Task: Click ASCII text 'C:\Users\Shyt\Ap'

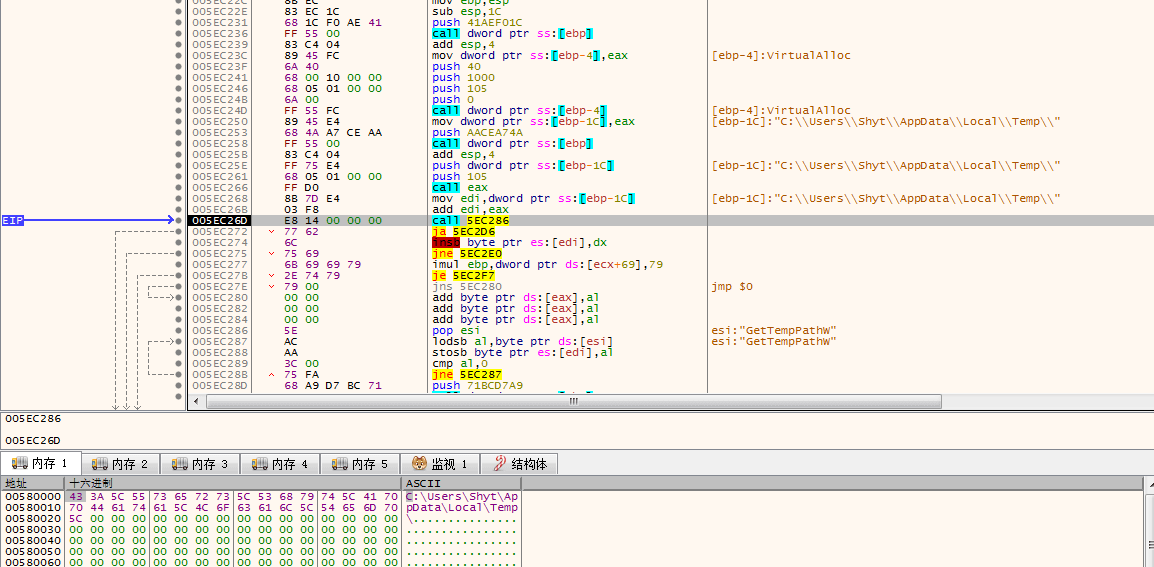Action: point(462,496)
